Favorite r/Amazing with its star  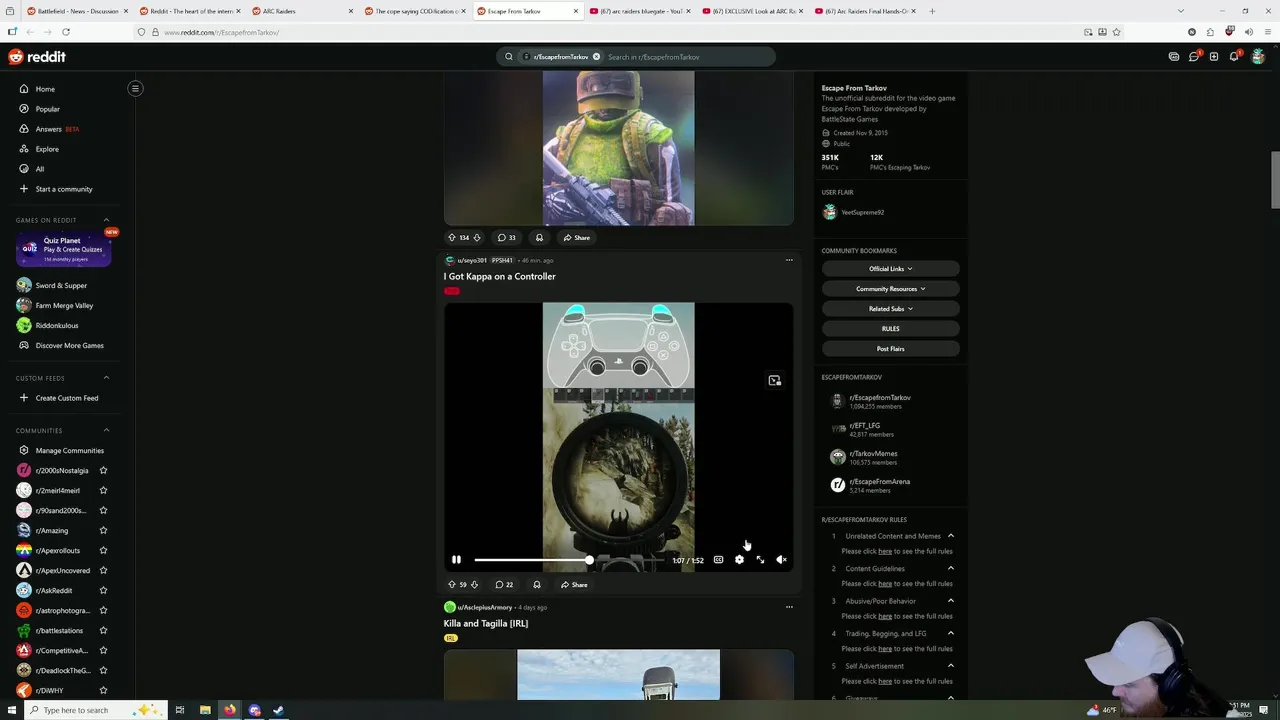[103, 530]
